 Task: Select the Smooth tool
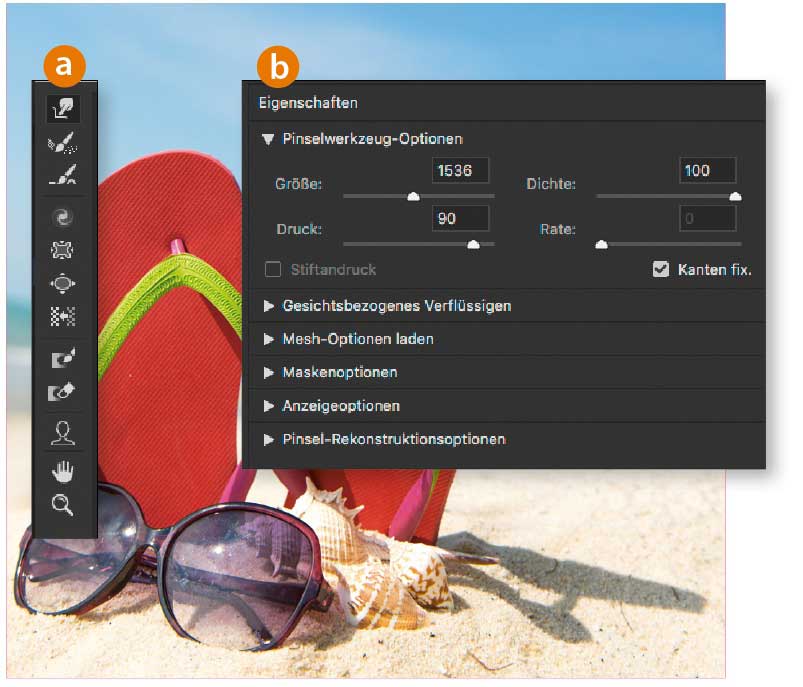pos(63,175)
